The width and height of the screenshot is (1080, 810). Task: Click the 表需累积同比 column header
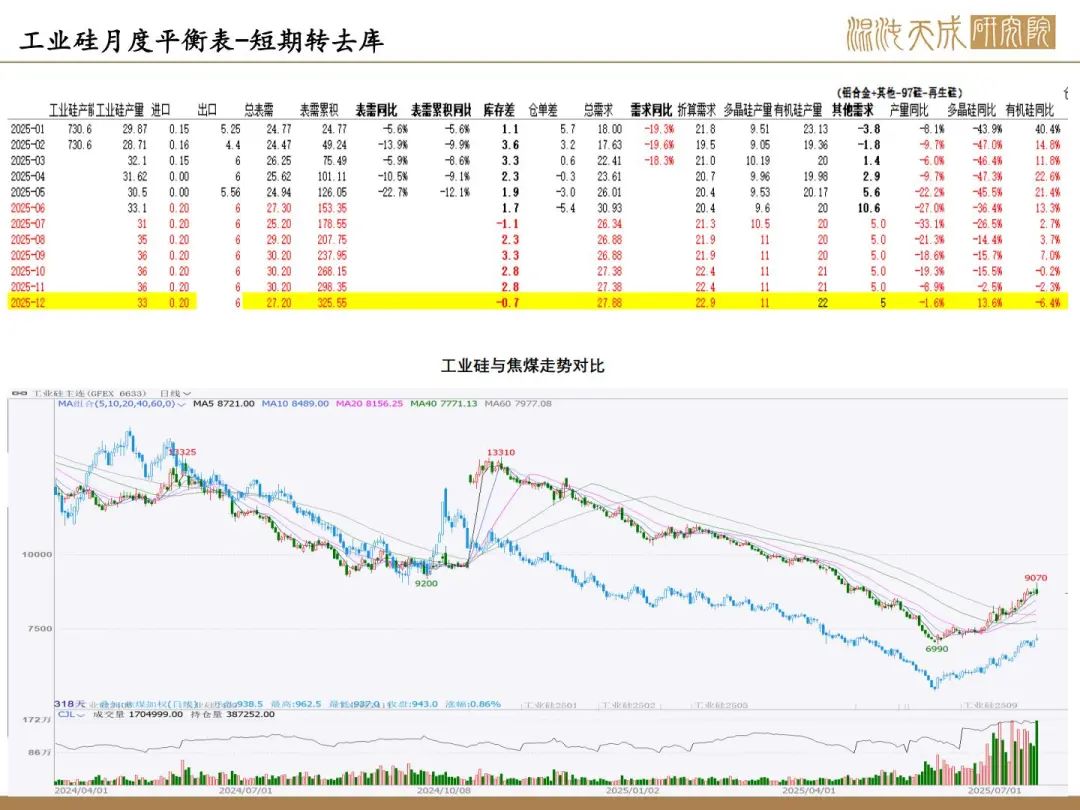click(x=442, y=110)
